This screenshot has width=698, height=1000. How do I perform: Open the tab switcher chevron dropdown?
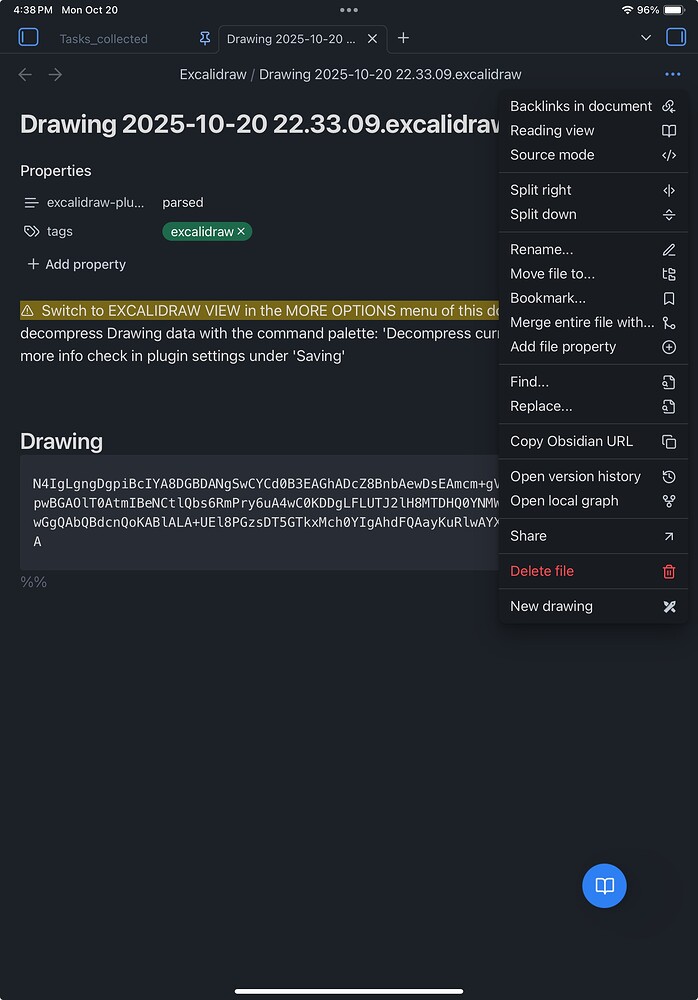(646, 36)
